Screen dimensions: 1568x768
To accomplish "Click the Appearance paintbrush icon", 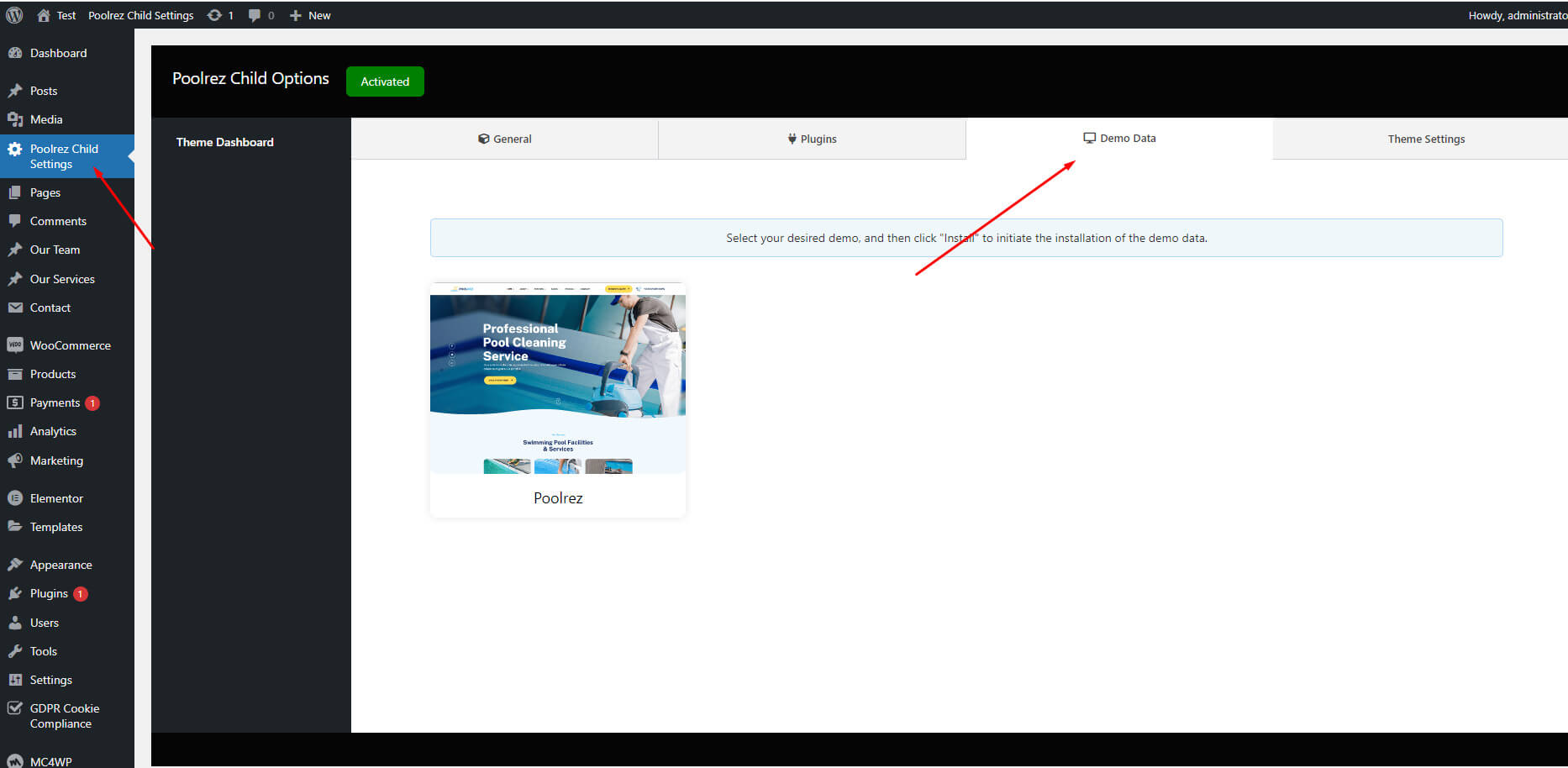I will click(15, 565).
